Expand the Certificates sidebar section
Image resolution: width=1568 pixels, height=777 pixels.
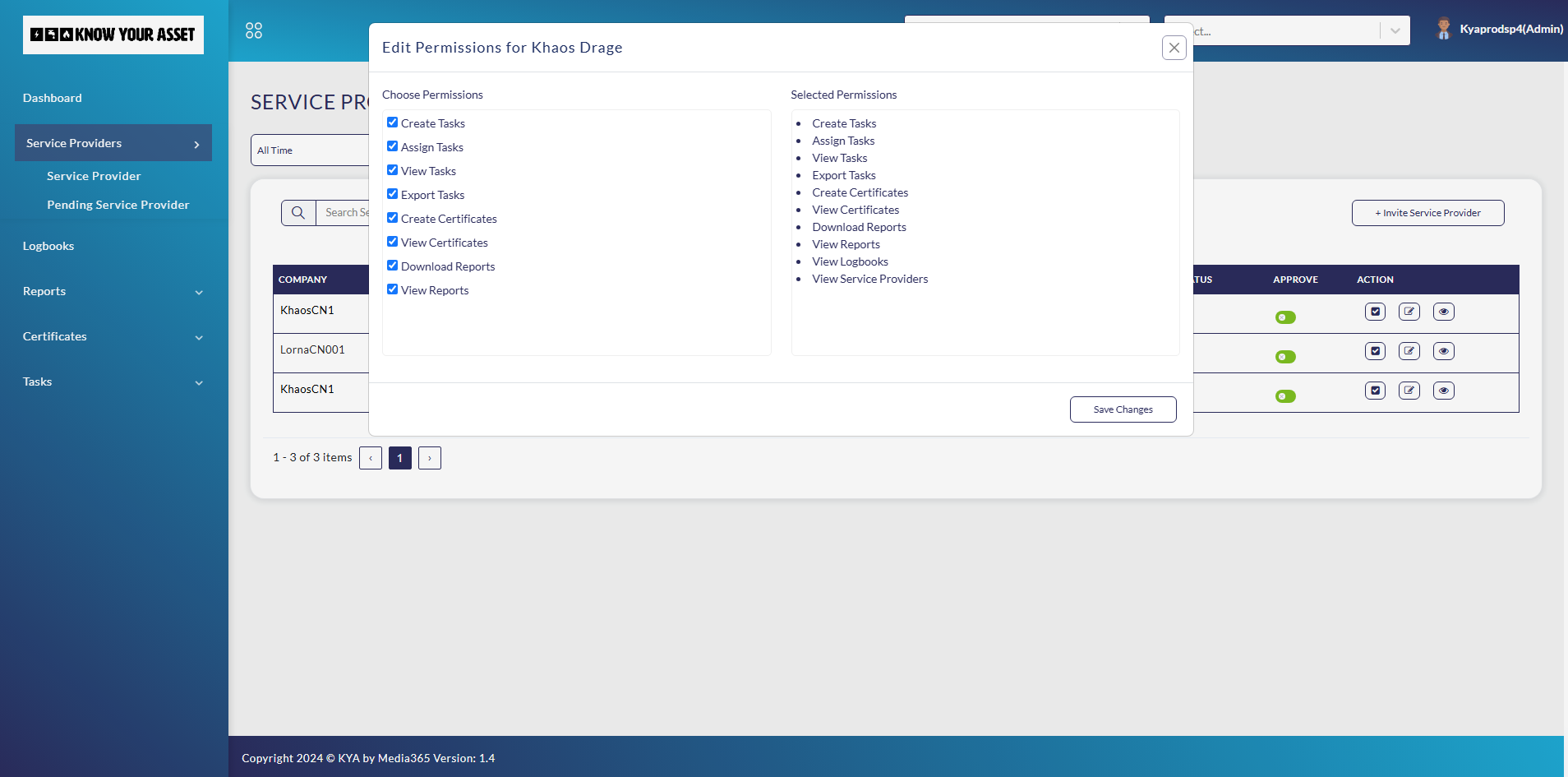tap(113, 336)
